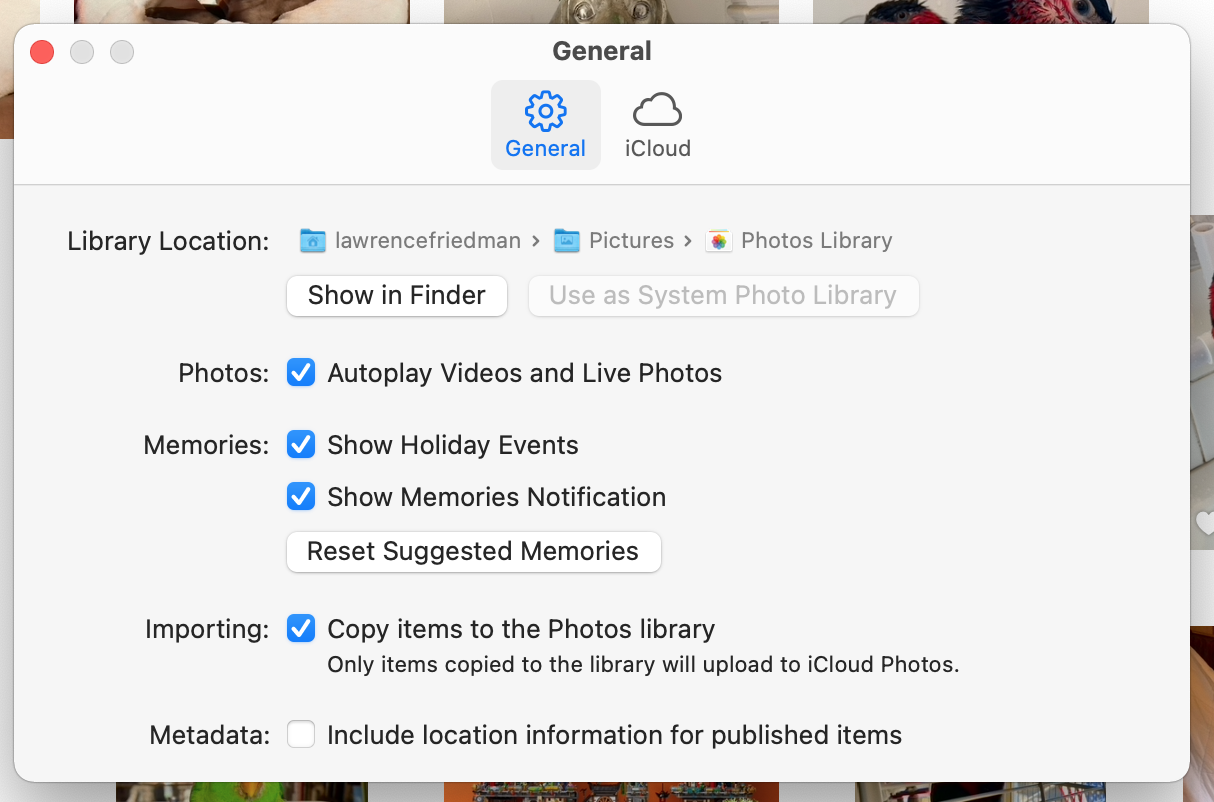
Task: Uncheck Copy items to the Photos library
Action: tap(301, 629)
